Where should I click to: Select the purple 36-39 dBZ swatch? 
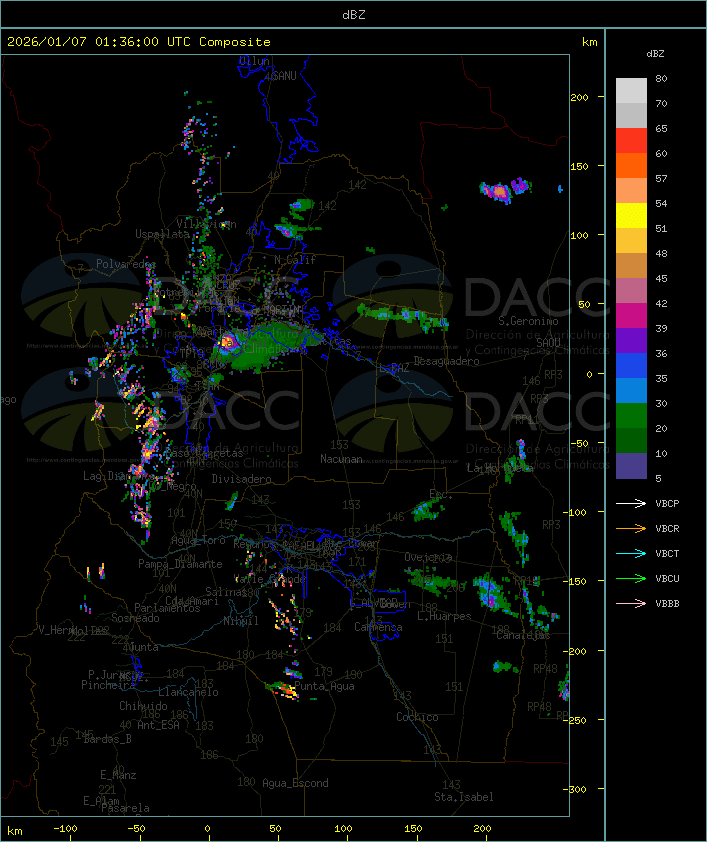point(631,340)
